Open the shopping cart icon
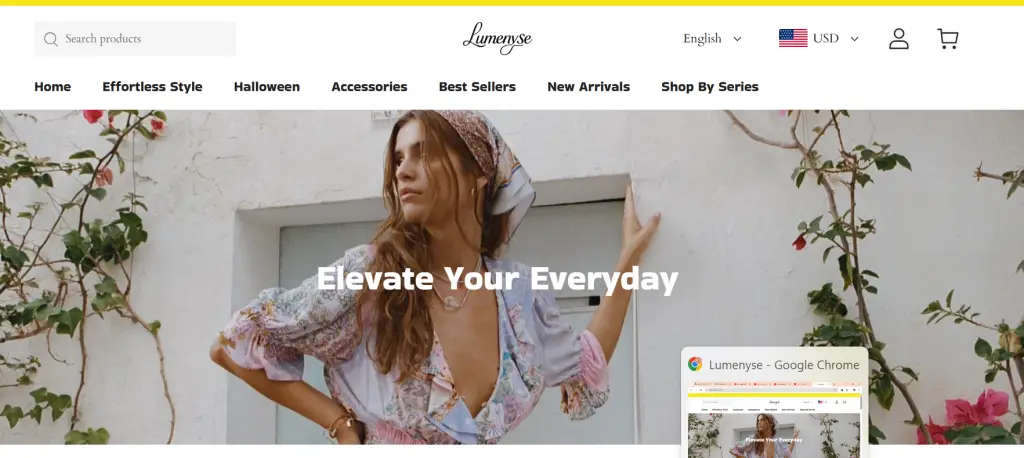The image size is (1024, 458). (948, 39)
